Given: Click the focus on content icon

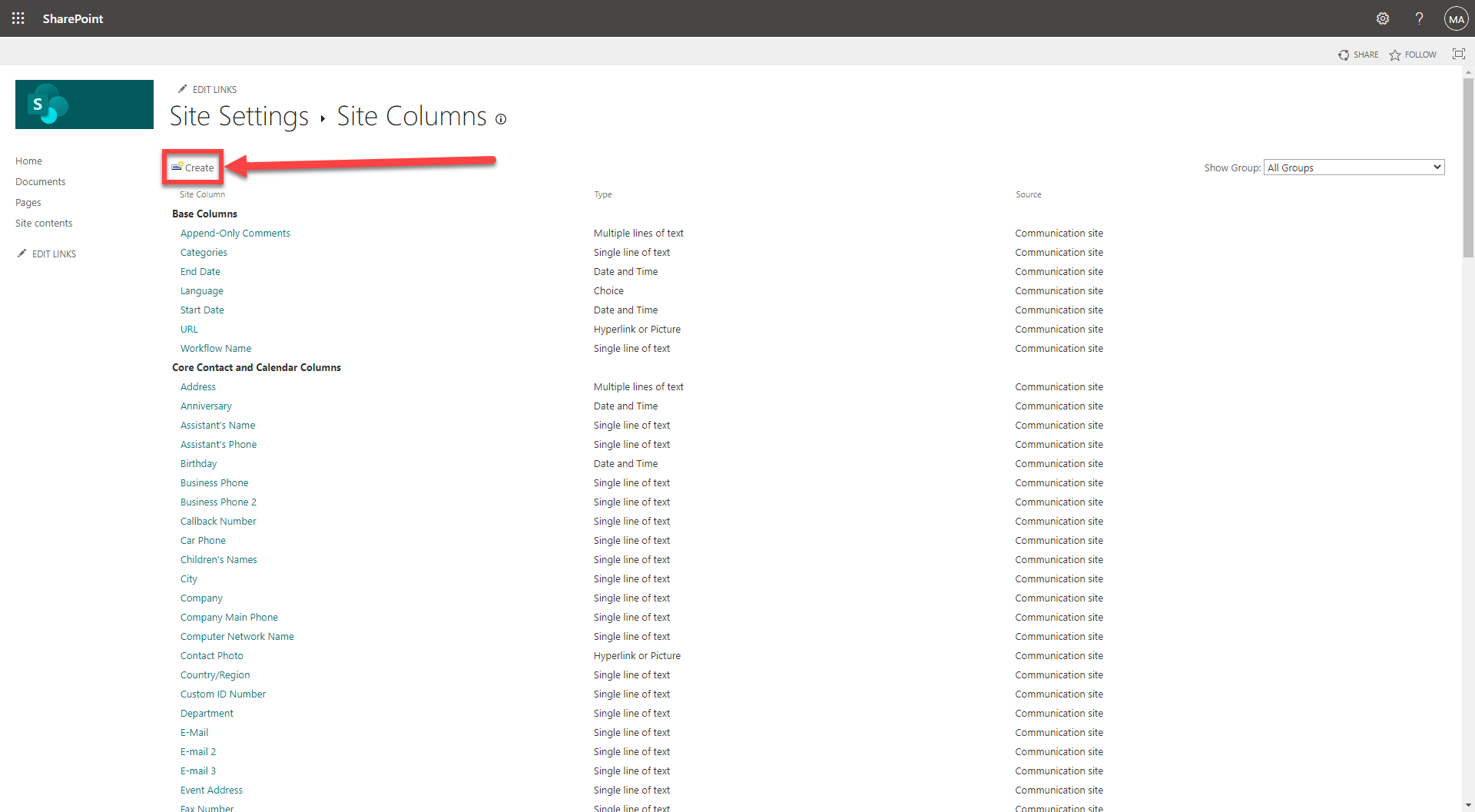Looking at the screenshot, I should click(1458, 54).
